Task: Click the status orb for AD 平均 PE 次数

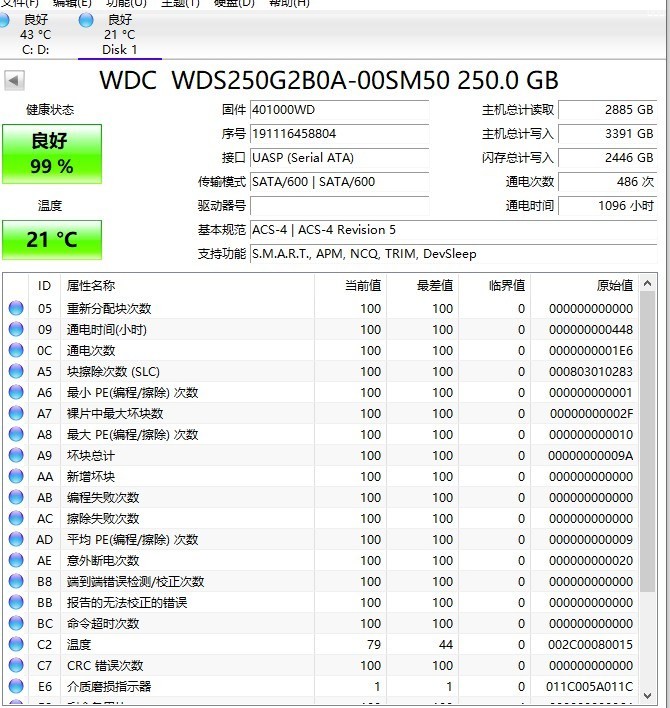Action: pos(16,539)
